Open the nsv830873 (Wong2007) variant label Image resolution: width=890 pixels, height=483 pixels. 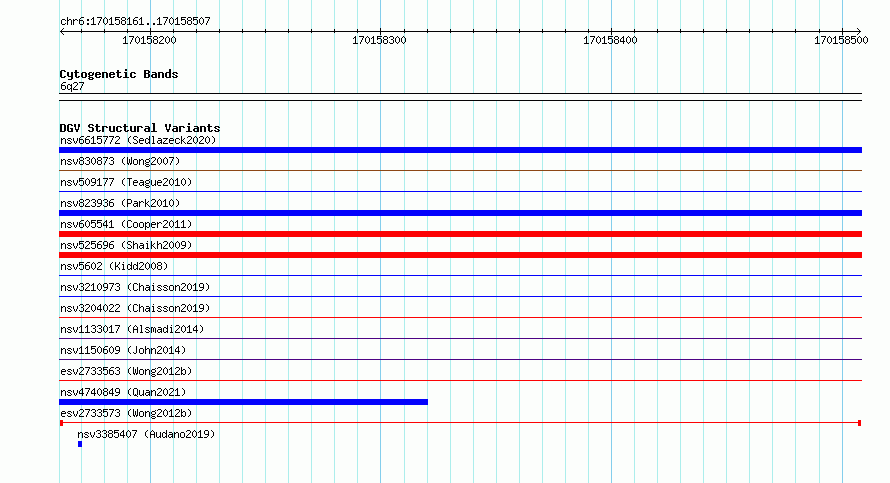tap(120, 161)
